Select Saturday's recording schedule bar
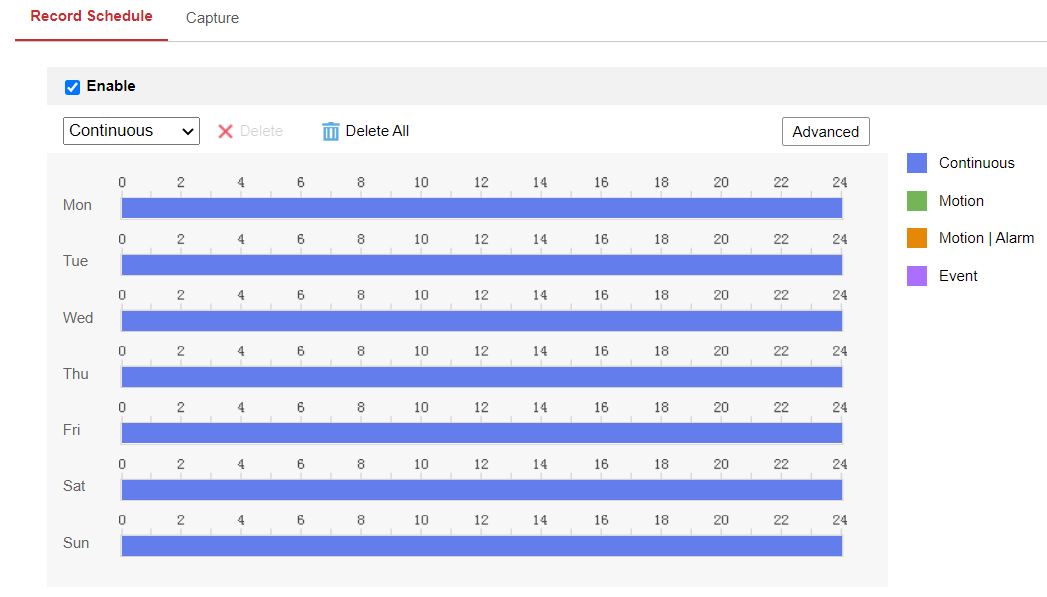 pos(481,489)
